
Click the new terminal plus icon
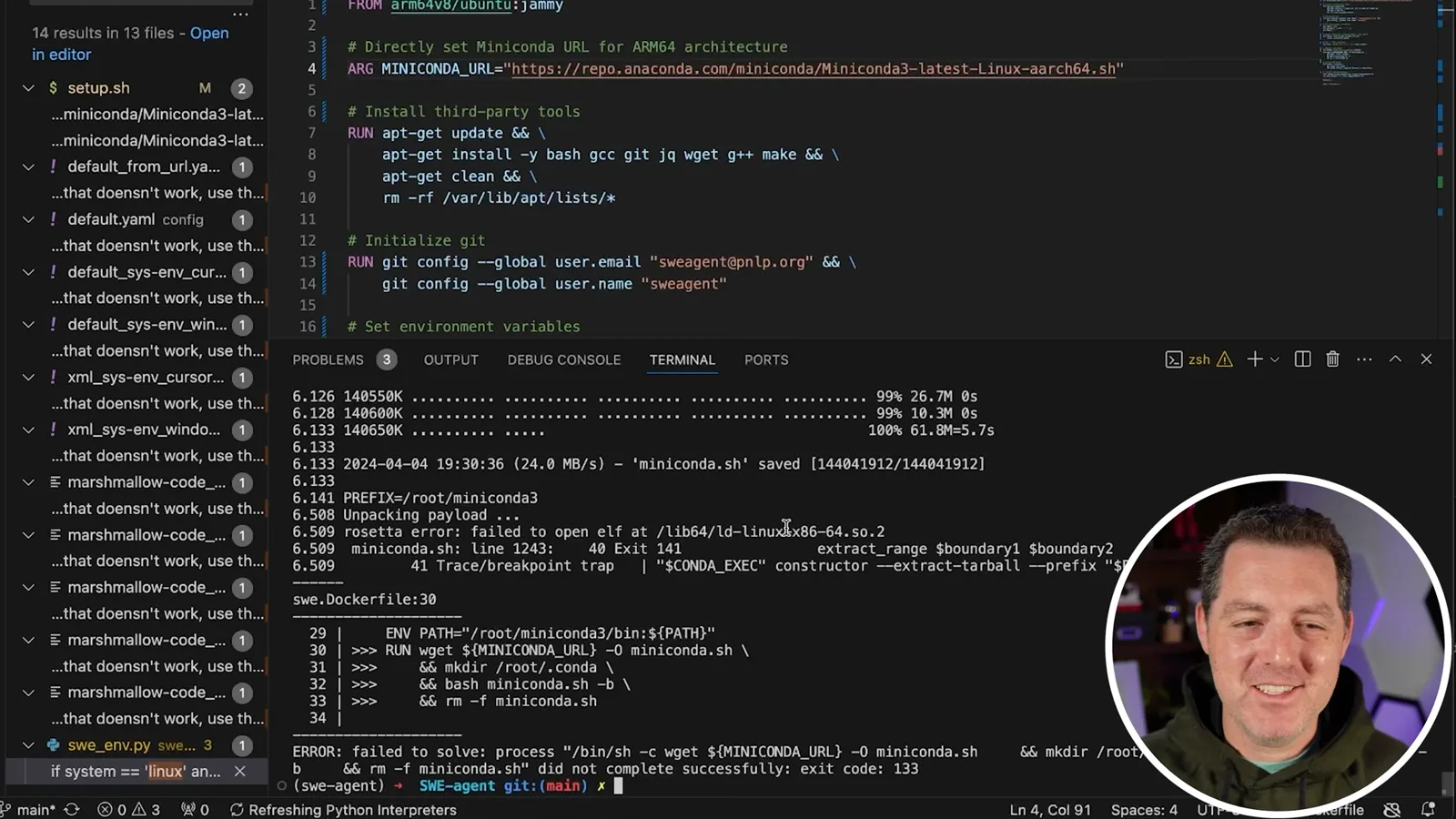point(1255,359)
